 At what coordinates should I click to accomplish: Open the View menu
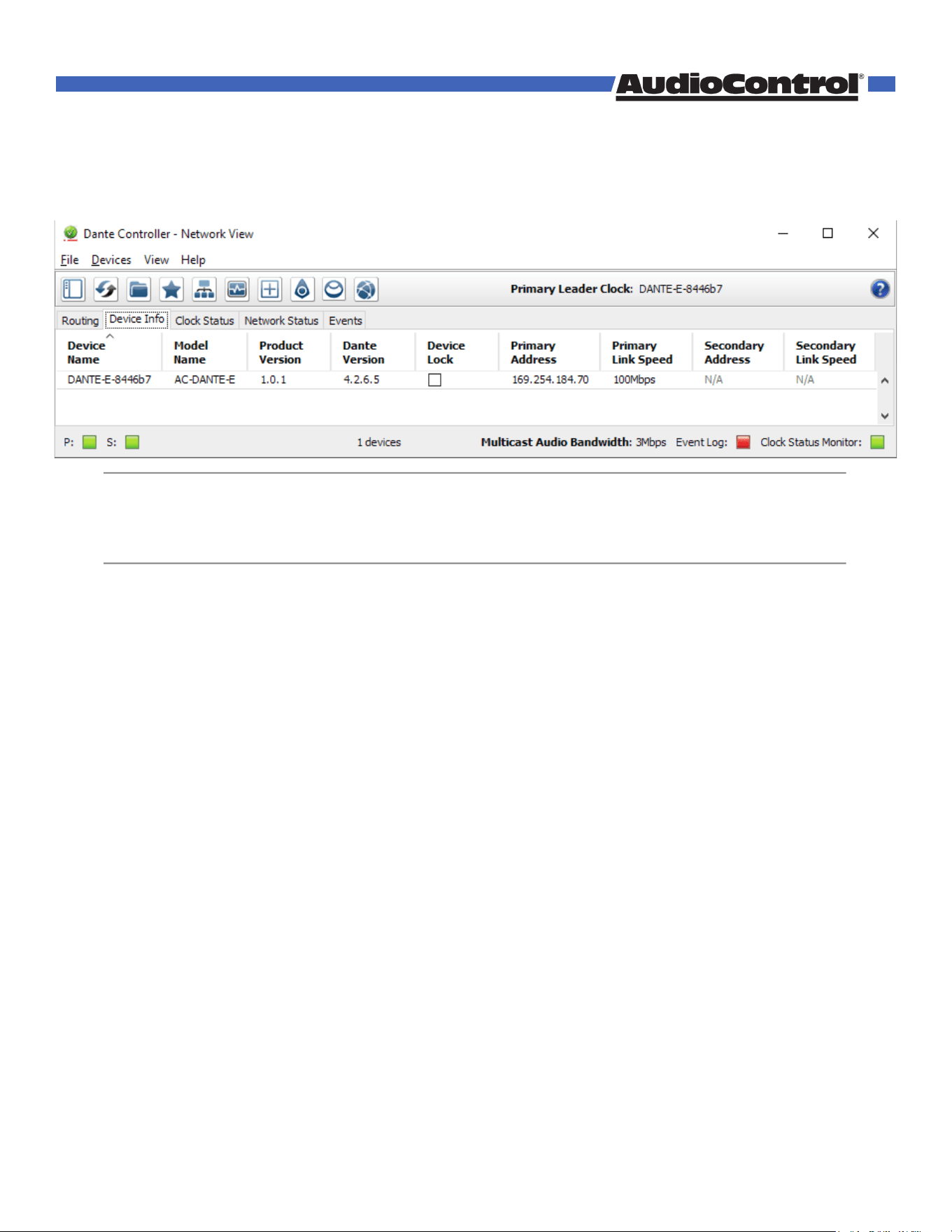(157, 260)
